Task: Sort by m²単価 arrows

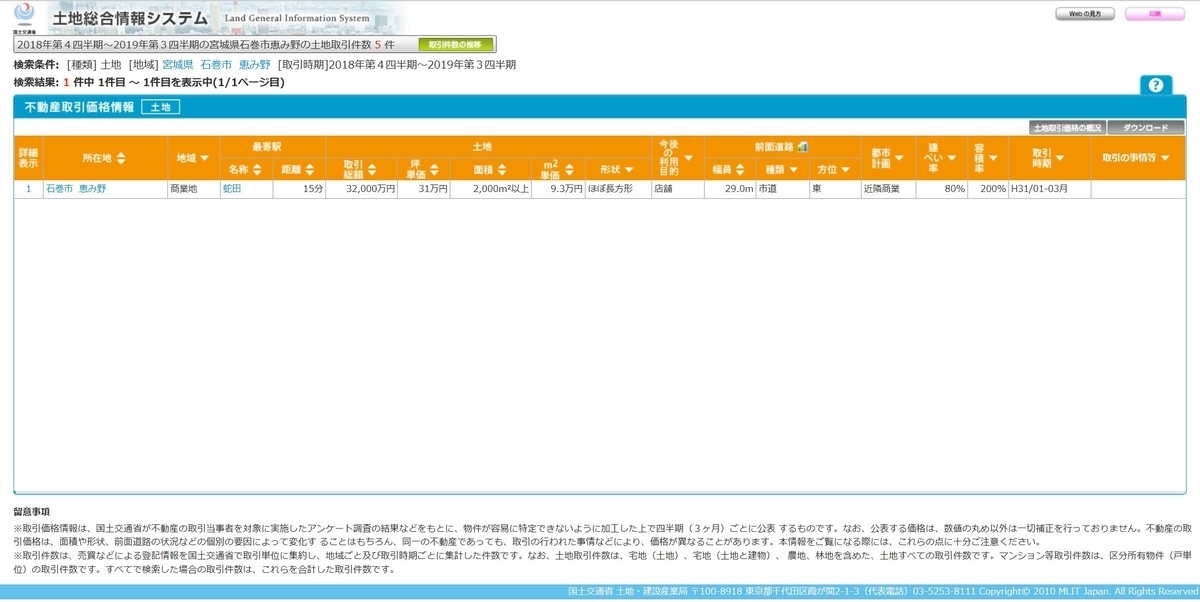Action: click(x=568, y=170)
